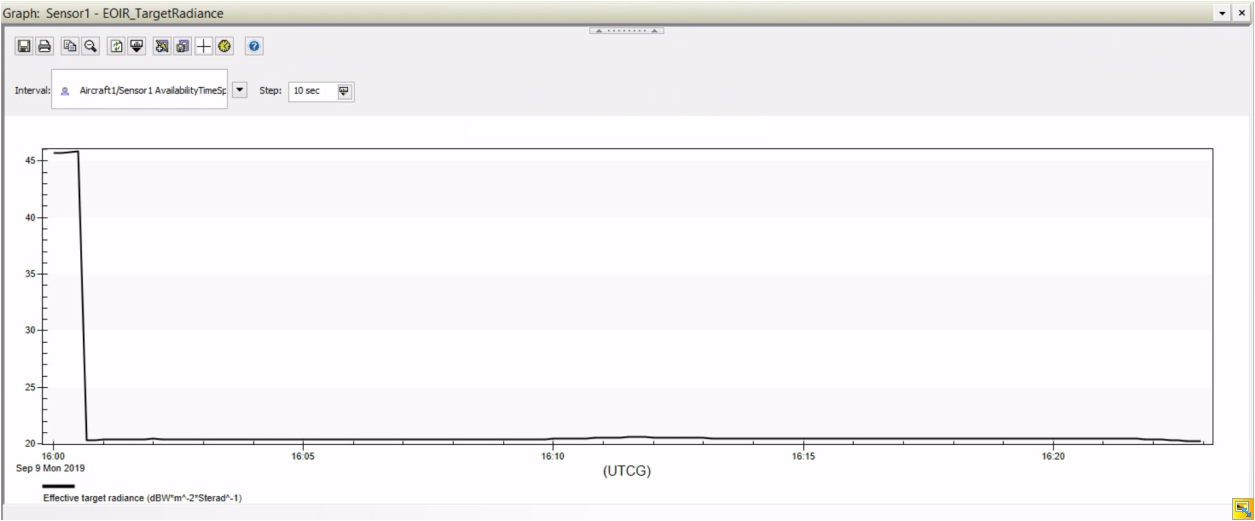Click the zoom out magnifier icon

click(x=90, y=46)
